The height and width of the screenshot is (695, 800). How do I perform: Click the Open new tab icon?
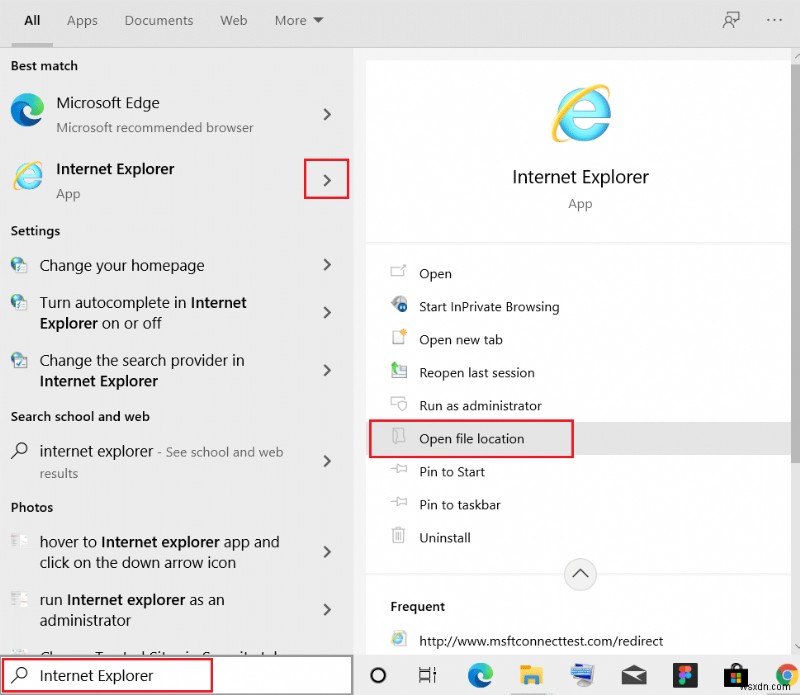point(399,337)
